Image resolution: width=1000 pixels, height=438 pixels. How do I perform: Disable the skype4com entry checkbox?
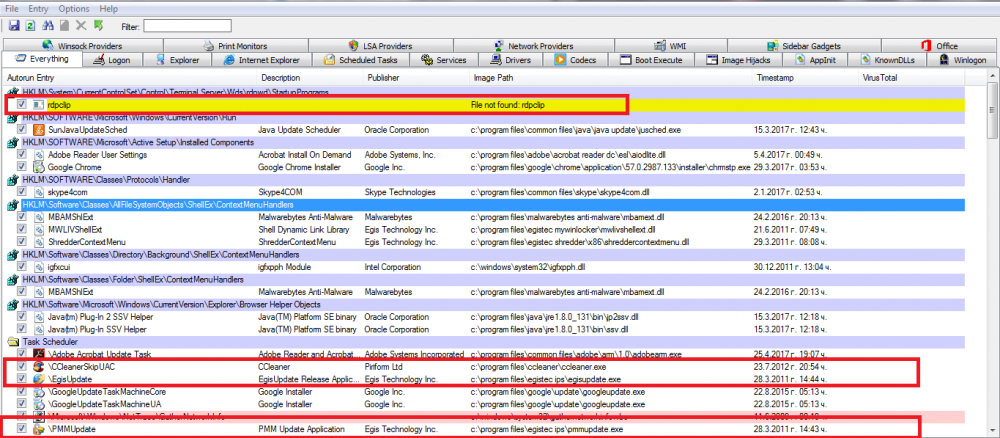(x=22, y=192)
